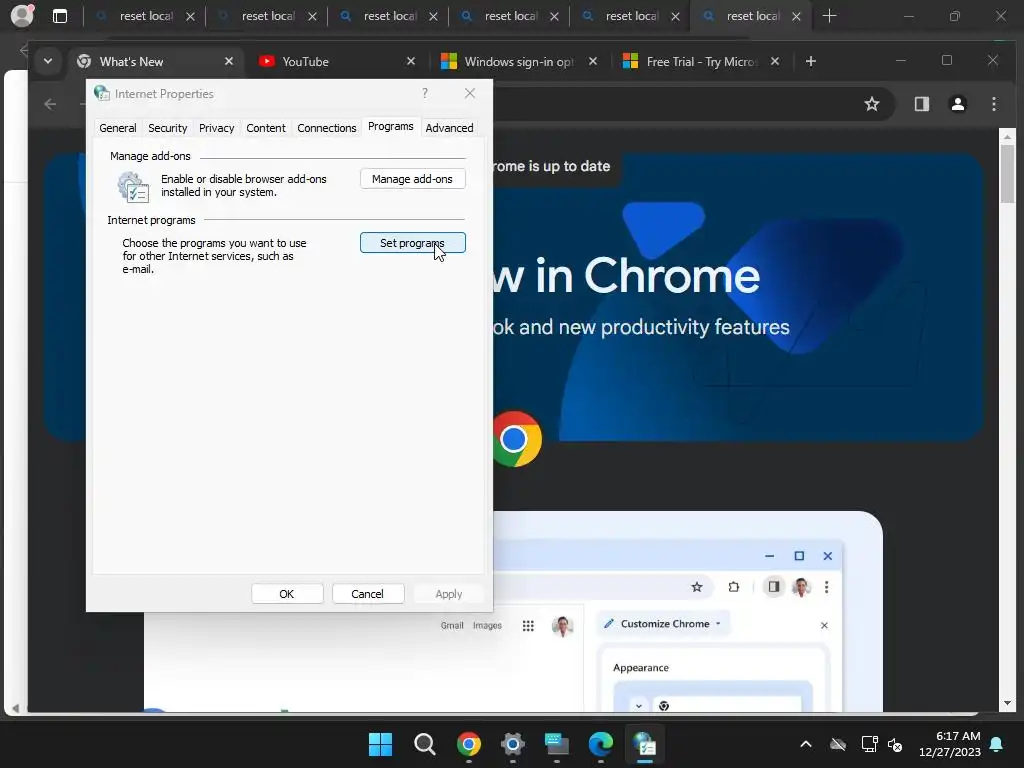Viewport: 1024px width, 768px height.
Task: Select the Programs tab
Action: [x=391, y=127]
